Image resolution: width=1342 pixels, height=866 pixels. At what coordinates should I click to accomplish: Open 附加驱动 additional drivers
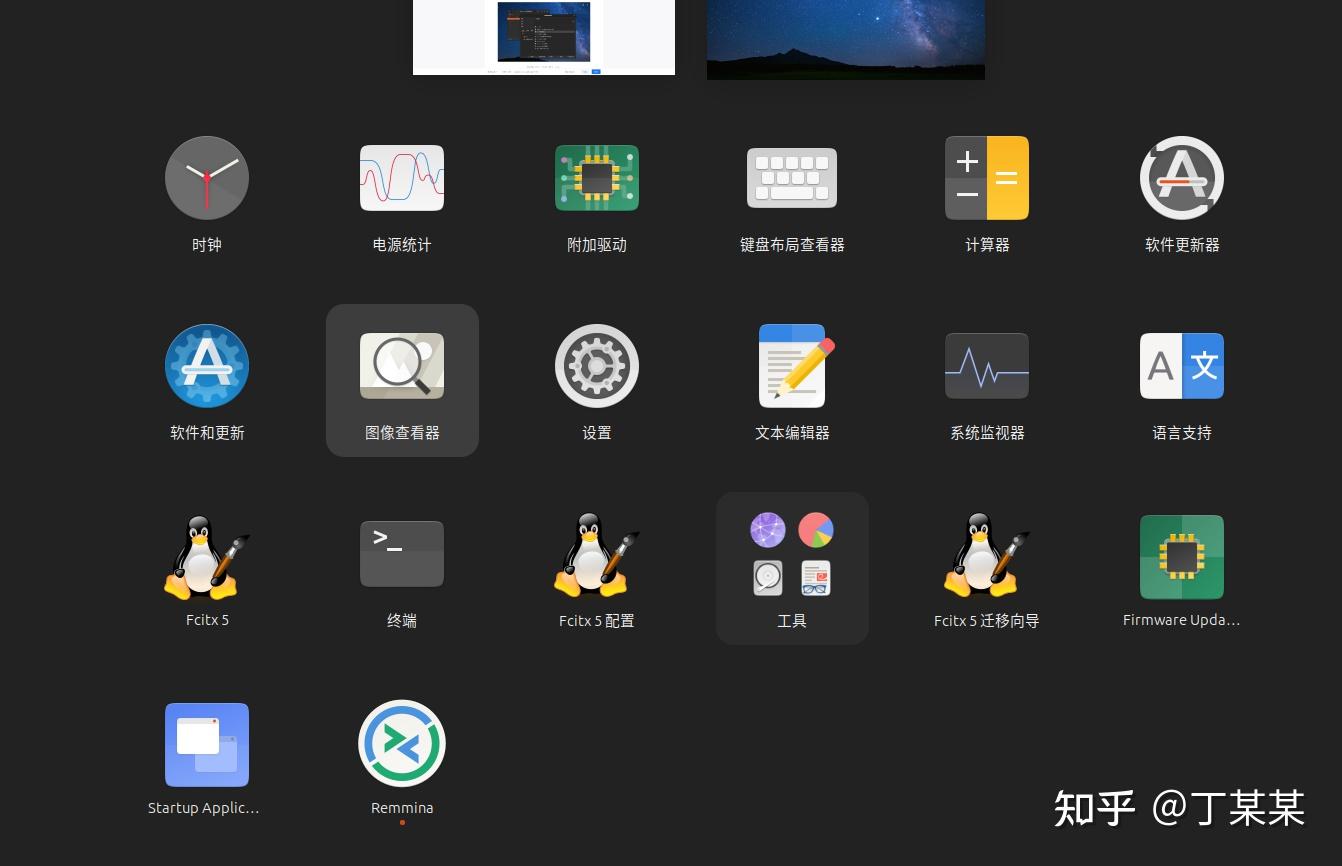[597, 178]
